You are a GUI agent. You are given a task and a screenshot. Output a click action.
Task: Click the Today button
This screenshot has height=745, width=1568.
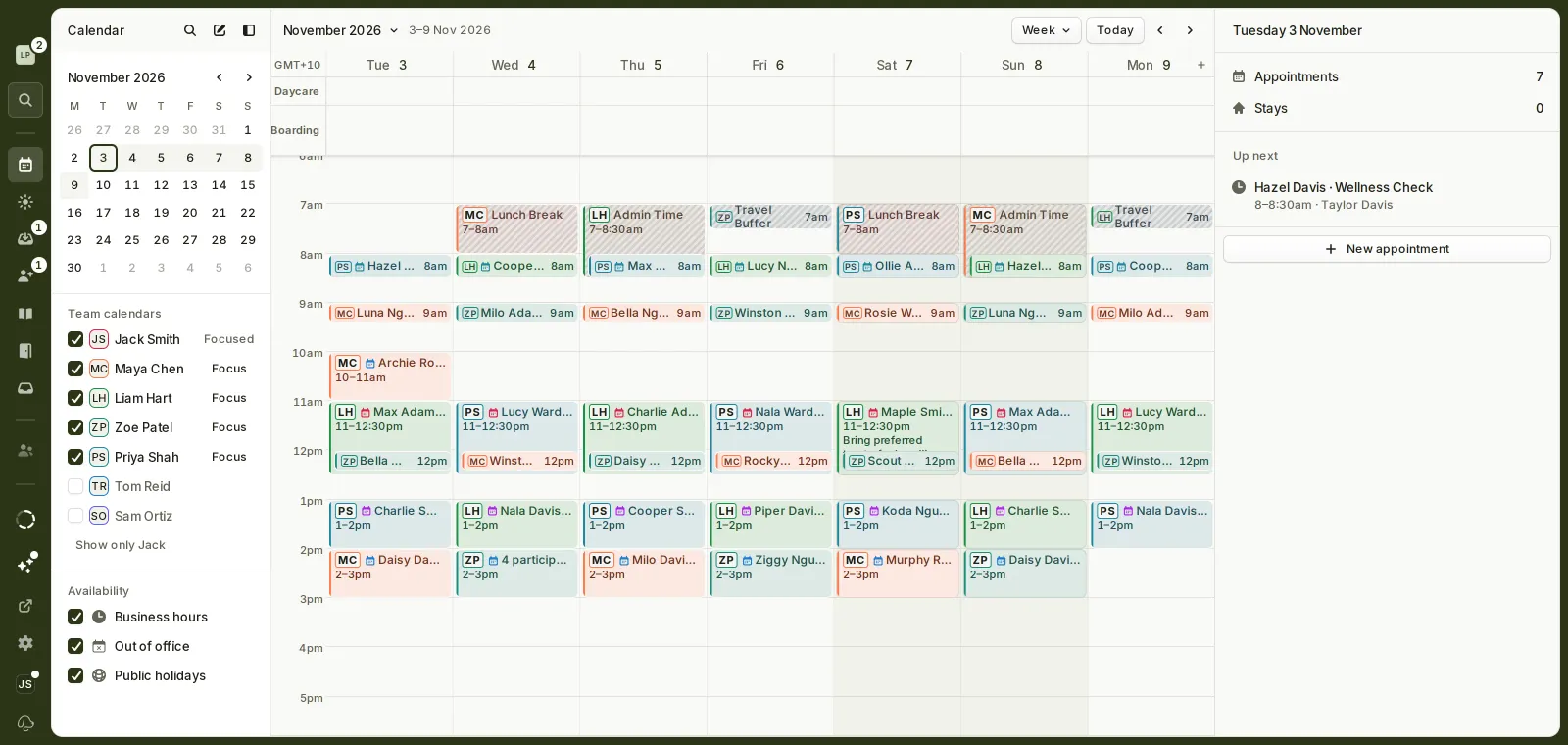(1115, 30)
